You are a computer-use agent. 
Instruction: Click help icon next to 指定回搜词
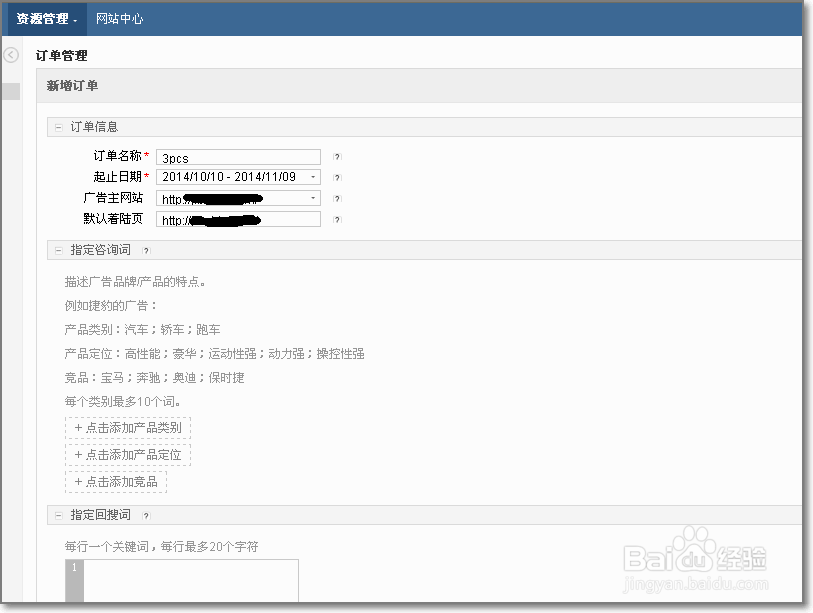(146, 516)
